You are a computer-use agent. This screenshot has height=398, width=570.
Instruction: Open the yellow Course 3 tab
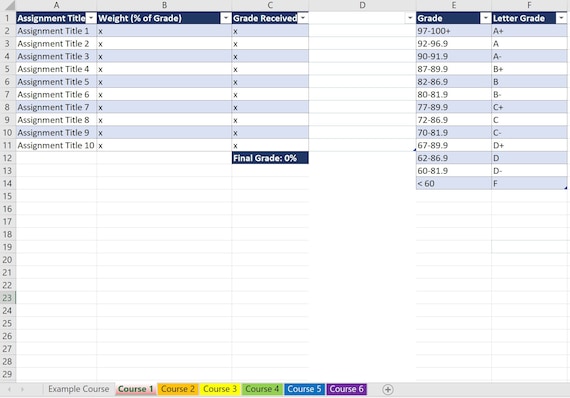[x=220, y=389]
